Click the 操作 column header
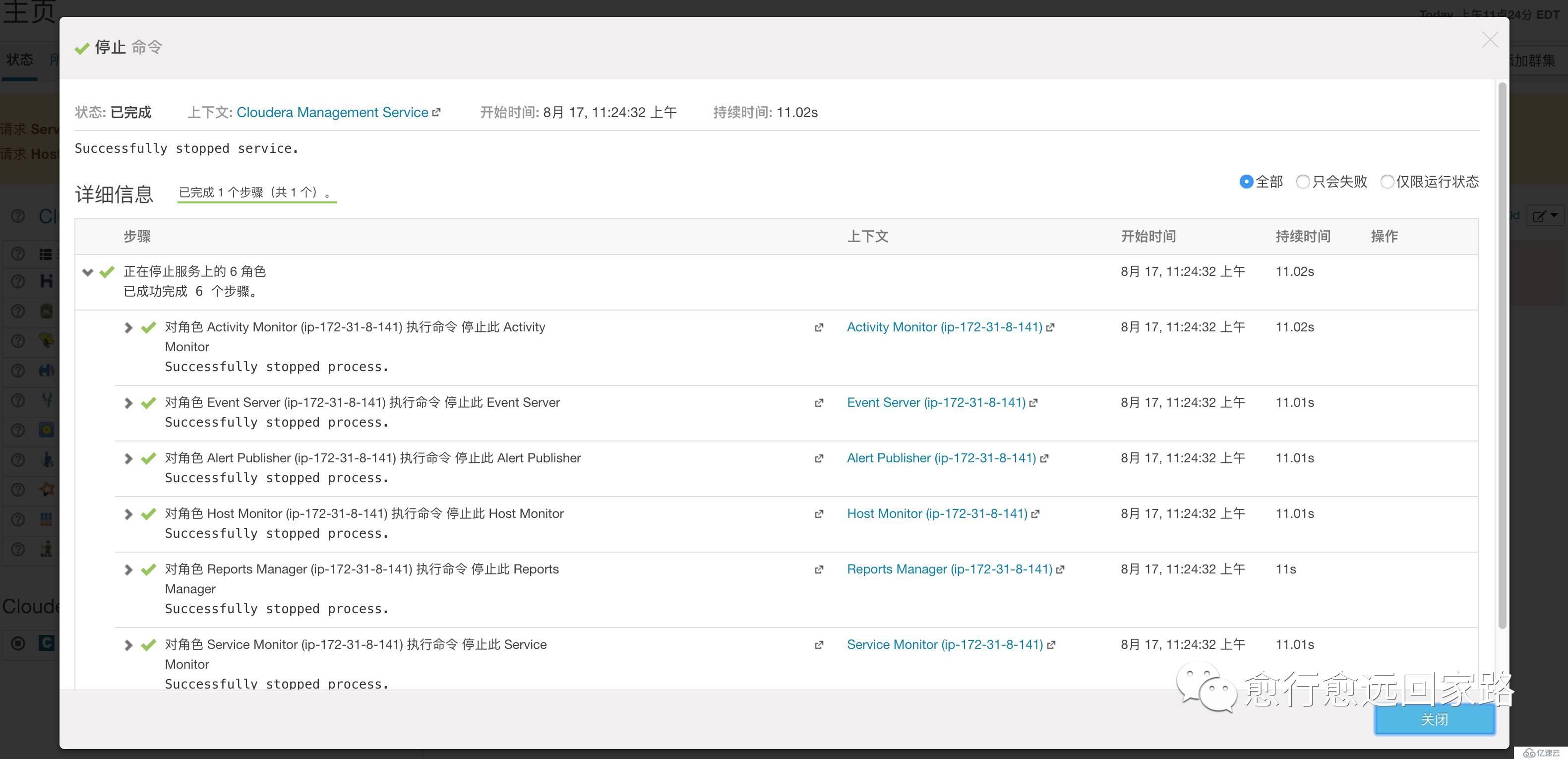 pyautogui.click(x=1384, y=236)
